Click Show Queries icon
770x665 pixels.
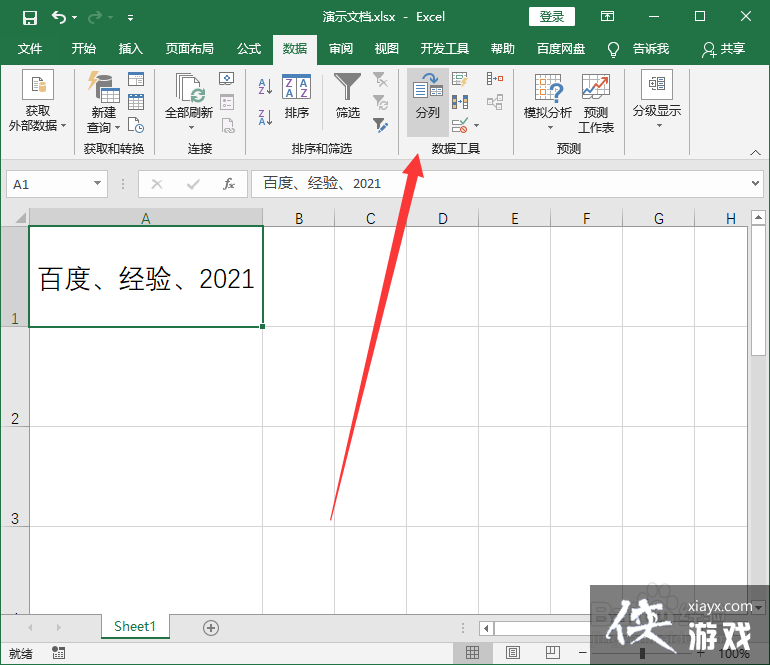coord(136,79)
